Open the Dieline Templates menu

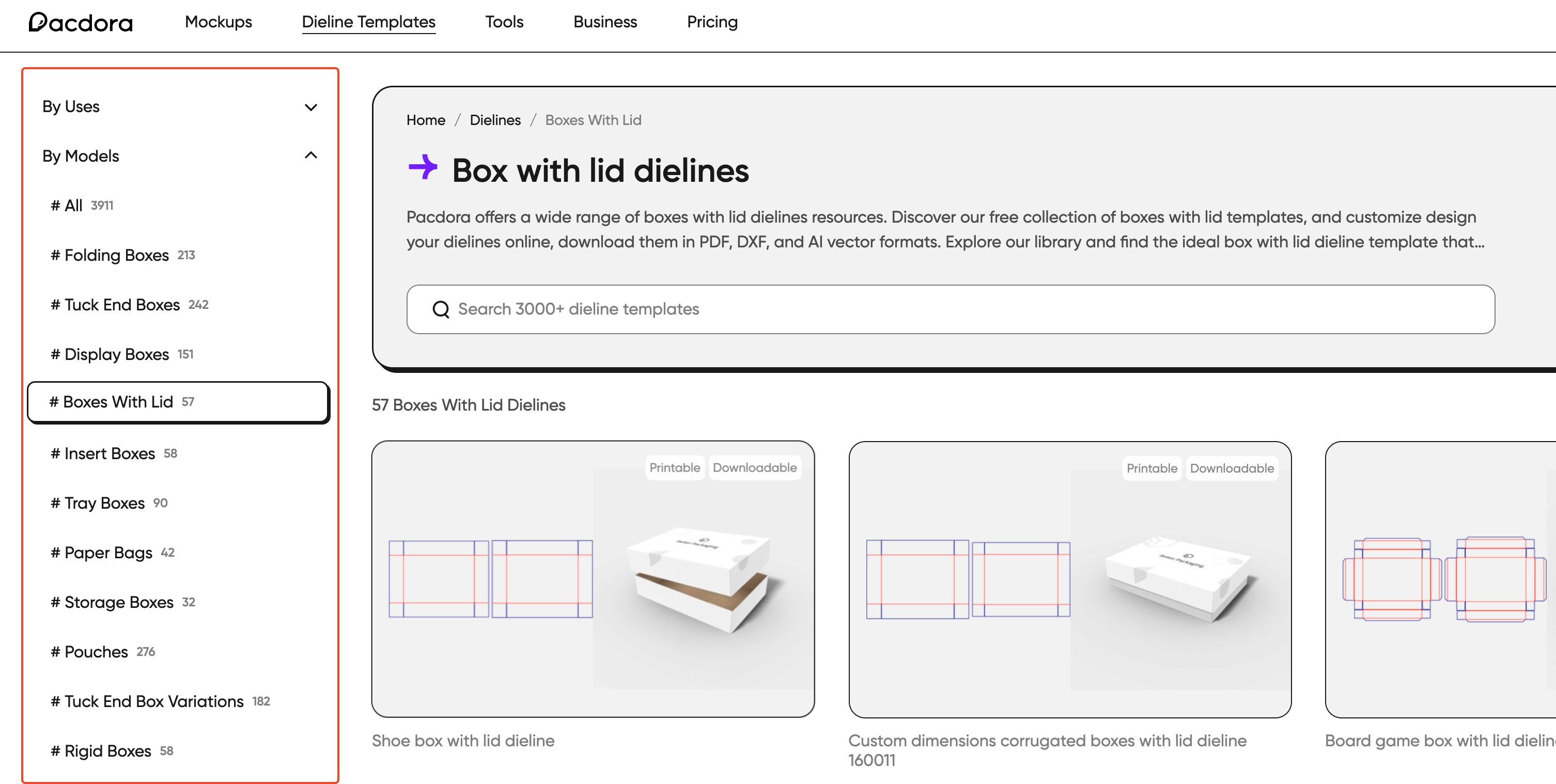pos(368,22)
